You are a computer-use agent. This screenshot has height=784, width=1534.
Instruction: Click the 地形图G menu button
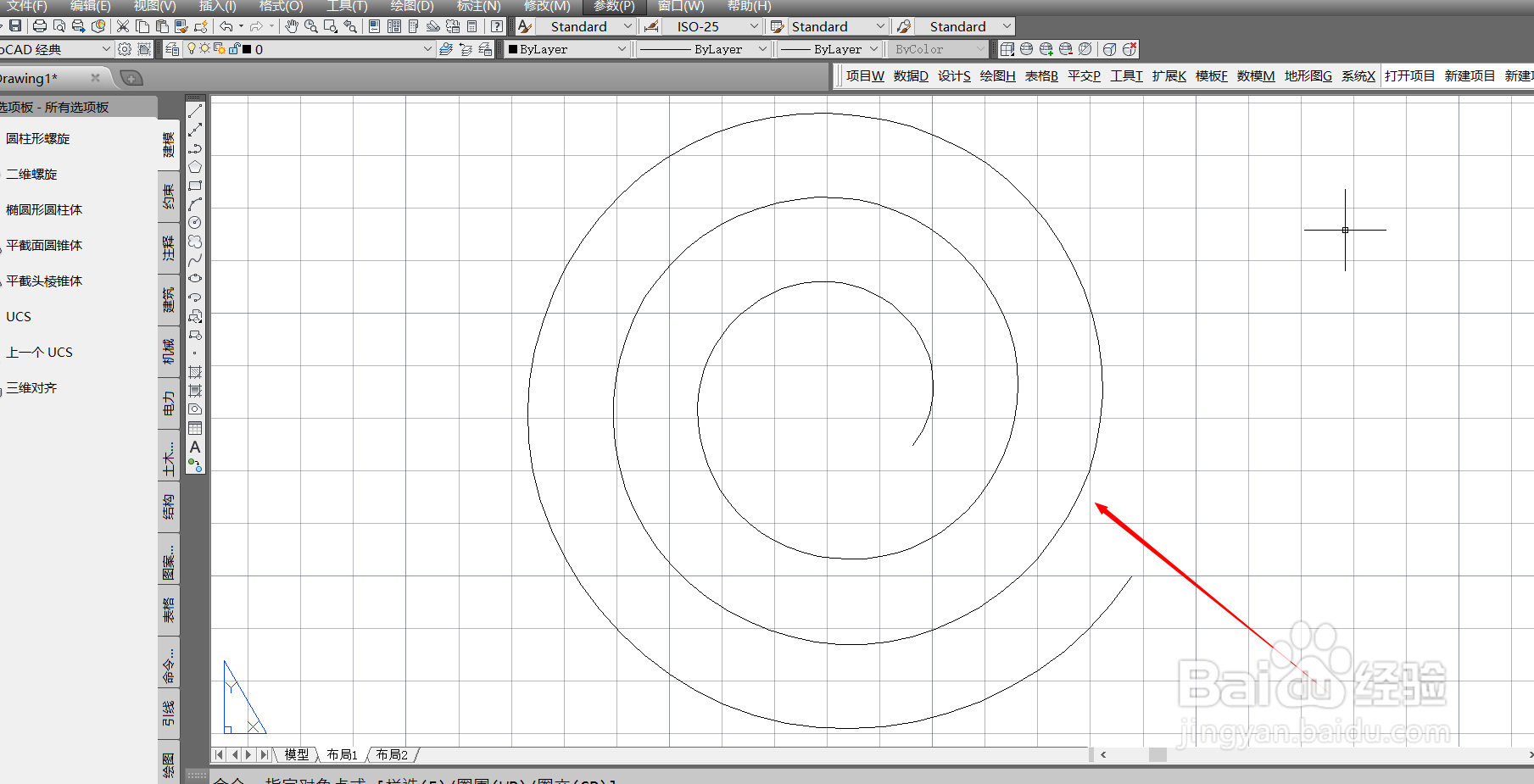(1308, 75)
